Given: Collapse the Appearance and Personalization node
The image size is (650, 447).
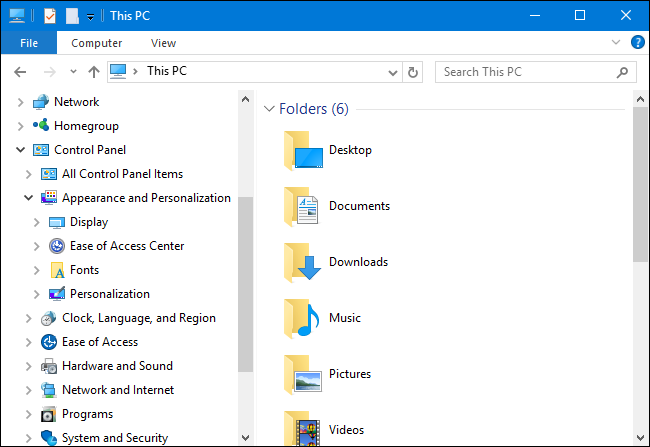Looking at the screenshot, I should coord(28,198).
